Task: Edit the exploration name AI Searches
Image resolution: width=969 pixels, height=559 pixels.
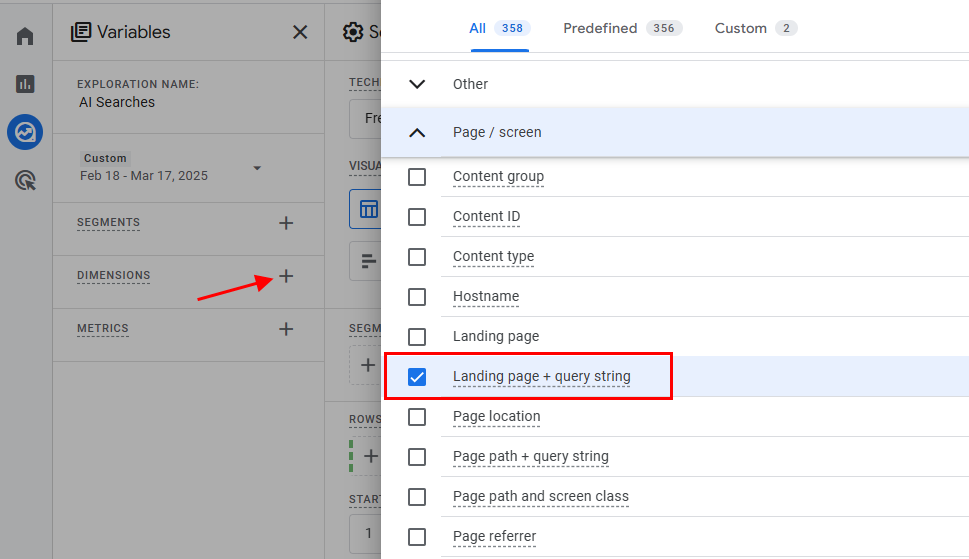Action: [117, 102]
